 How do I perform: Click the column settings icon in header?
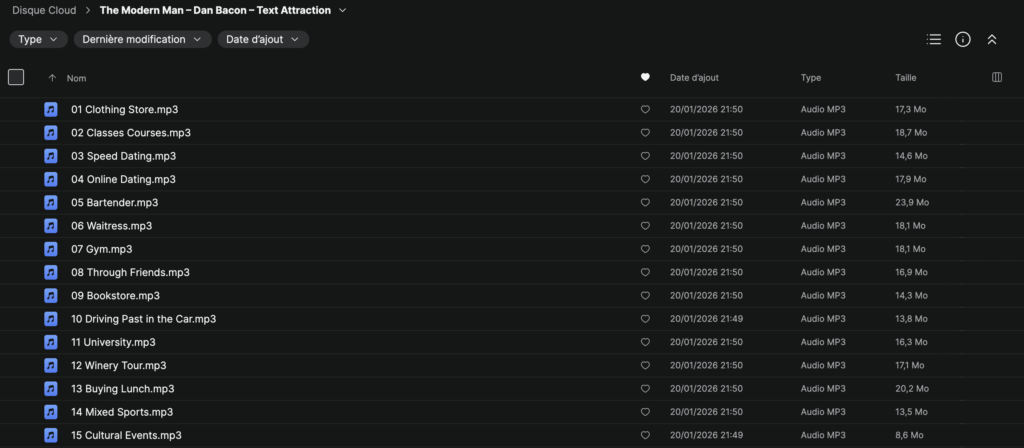996,77
